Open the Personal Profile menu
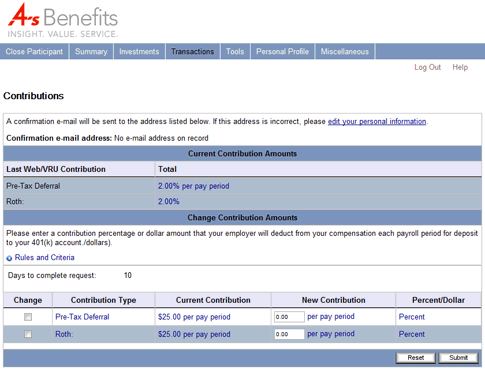485x376 pixels. 283,52
